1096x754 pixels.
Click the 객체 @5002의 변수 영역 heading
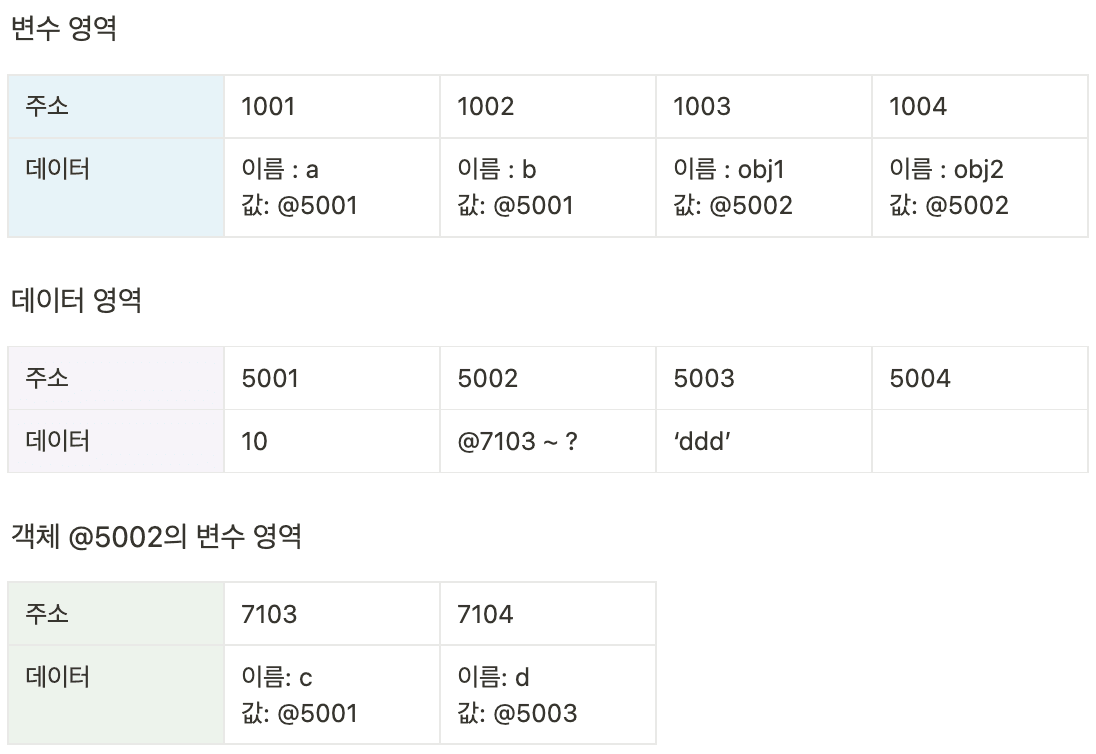click(x=157, y=537)
